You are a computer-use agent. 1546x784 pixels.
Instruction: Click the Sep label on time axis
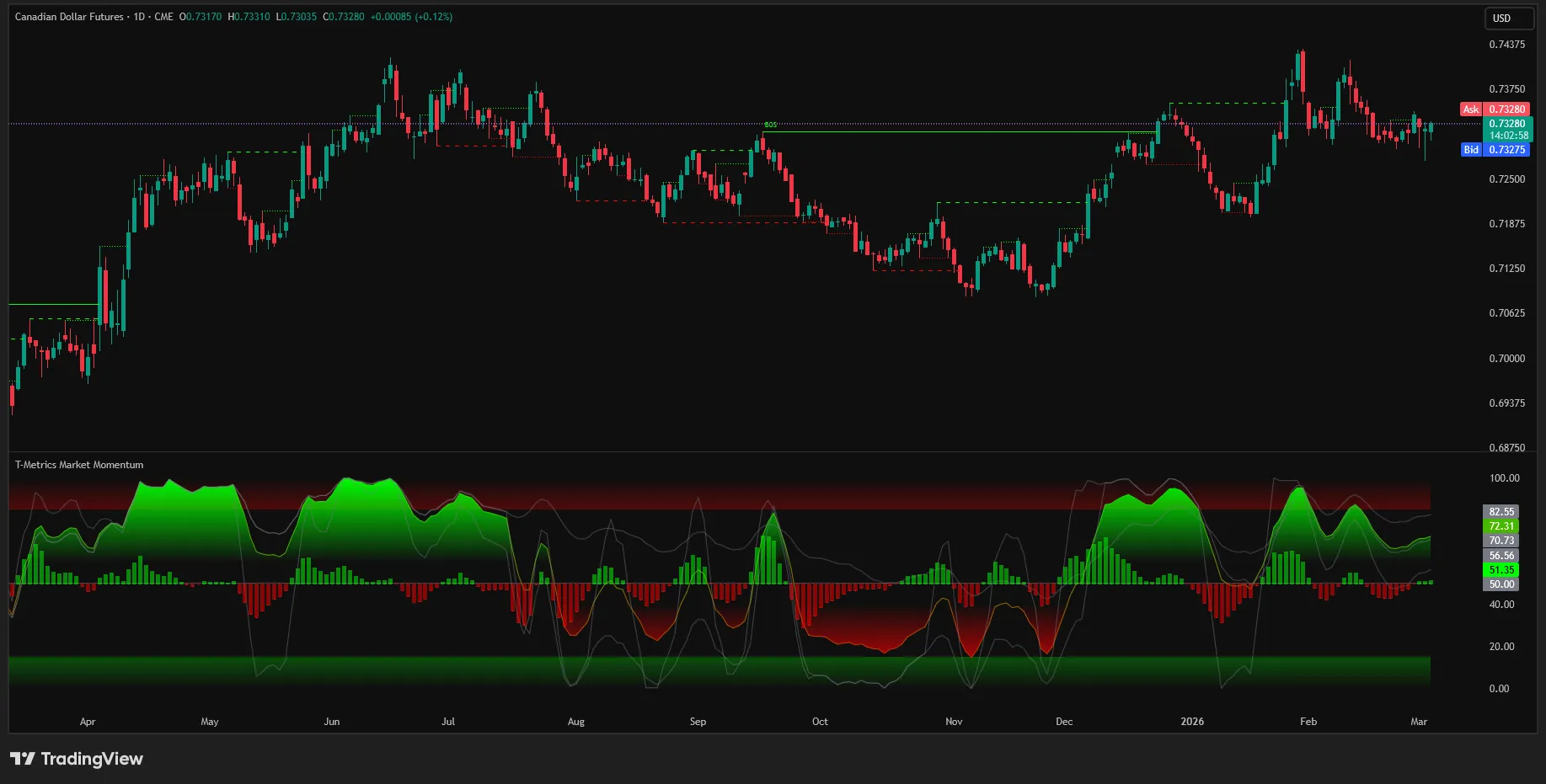tap(698, 722)
